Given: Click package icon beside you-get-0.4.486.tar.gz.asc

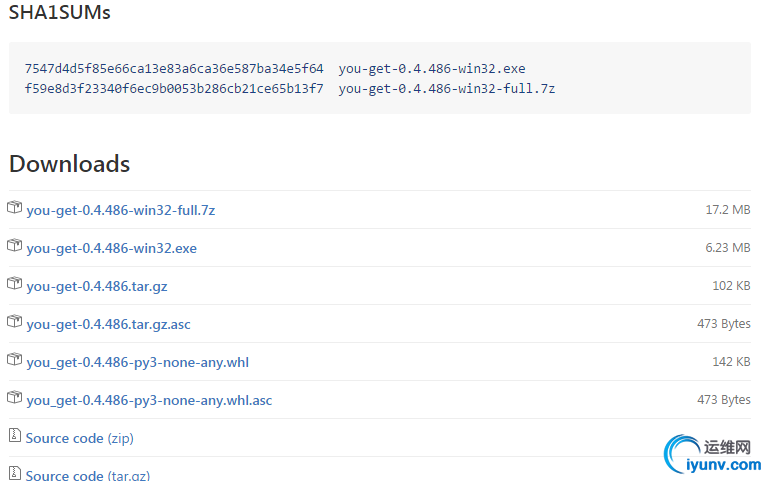Looking at the screenshot, I should click(14, 322).
